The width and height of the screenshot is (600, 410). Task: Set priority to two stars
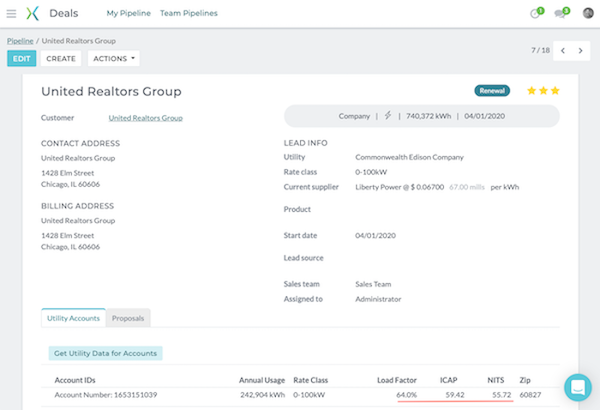pos(543,91)
